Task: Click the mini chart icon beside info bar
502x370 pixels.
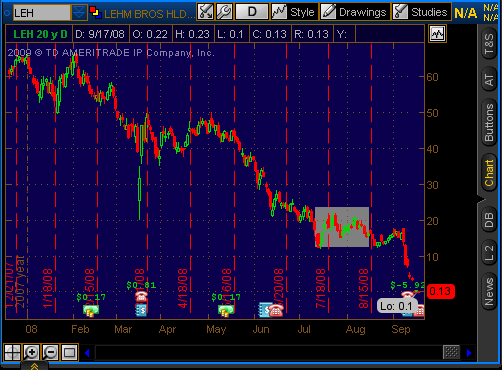Action: (437, 34)
